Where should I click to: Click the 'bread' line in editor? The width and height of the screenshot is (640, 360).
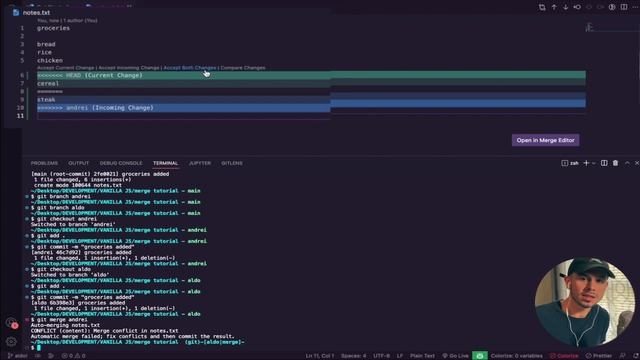(x=46, y=44)
